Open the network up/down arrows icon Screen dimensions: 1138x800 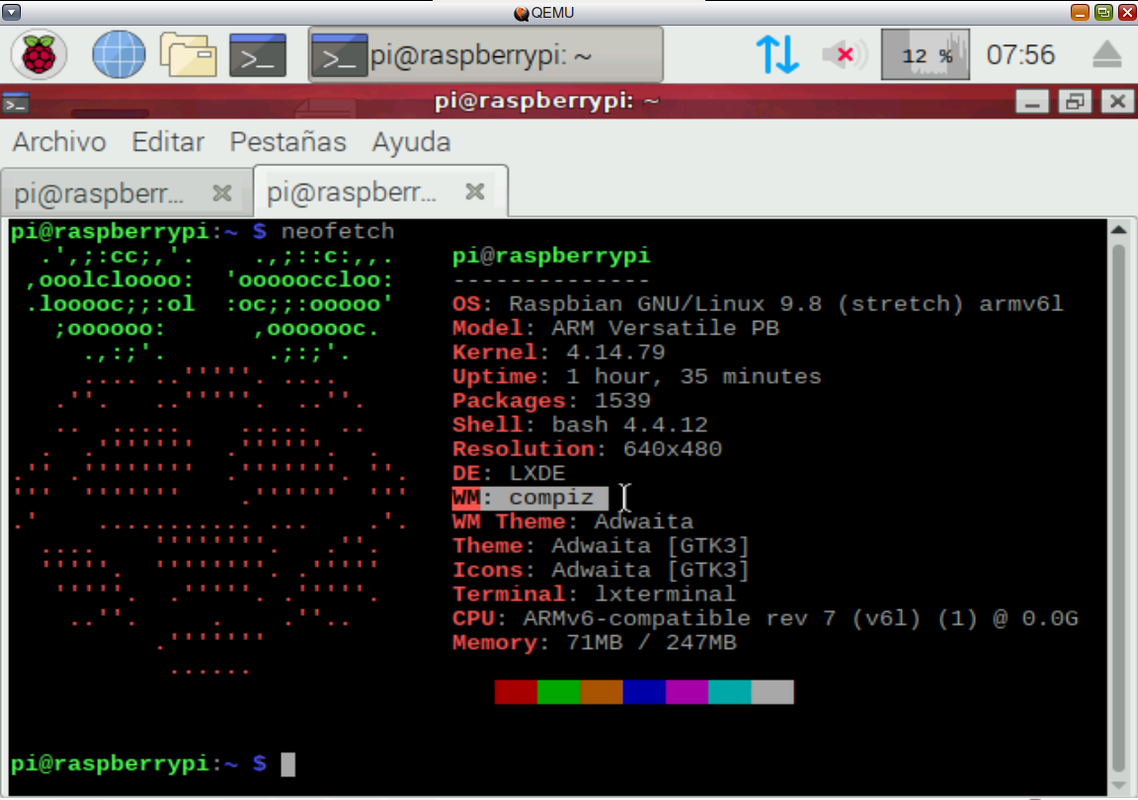click(x=777, y=54)
